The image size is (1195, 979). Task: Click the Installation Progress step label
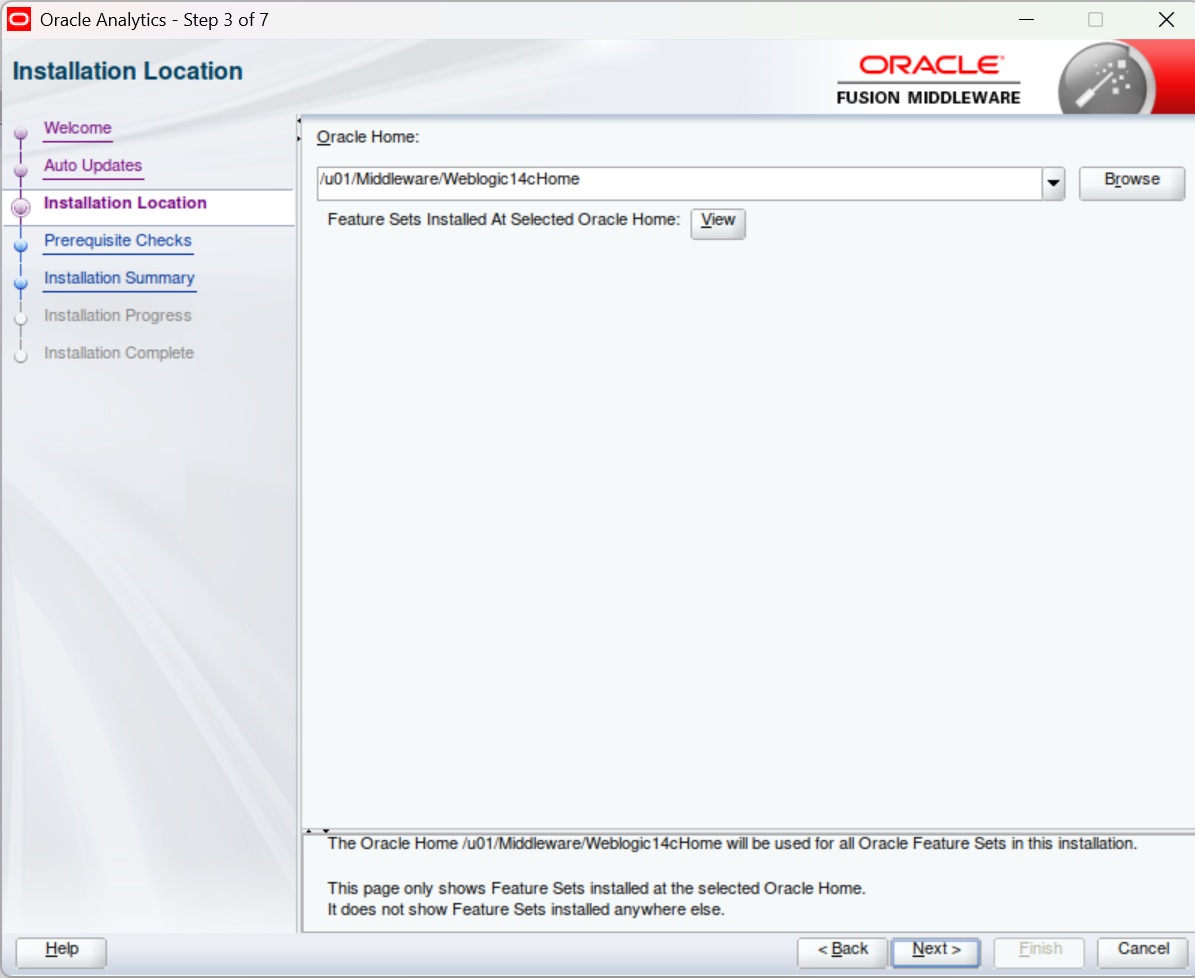tap(117, 315)
